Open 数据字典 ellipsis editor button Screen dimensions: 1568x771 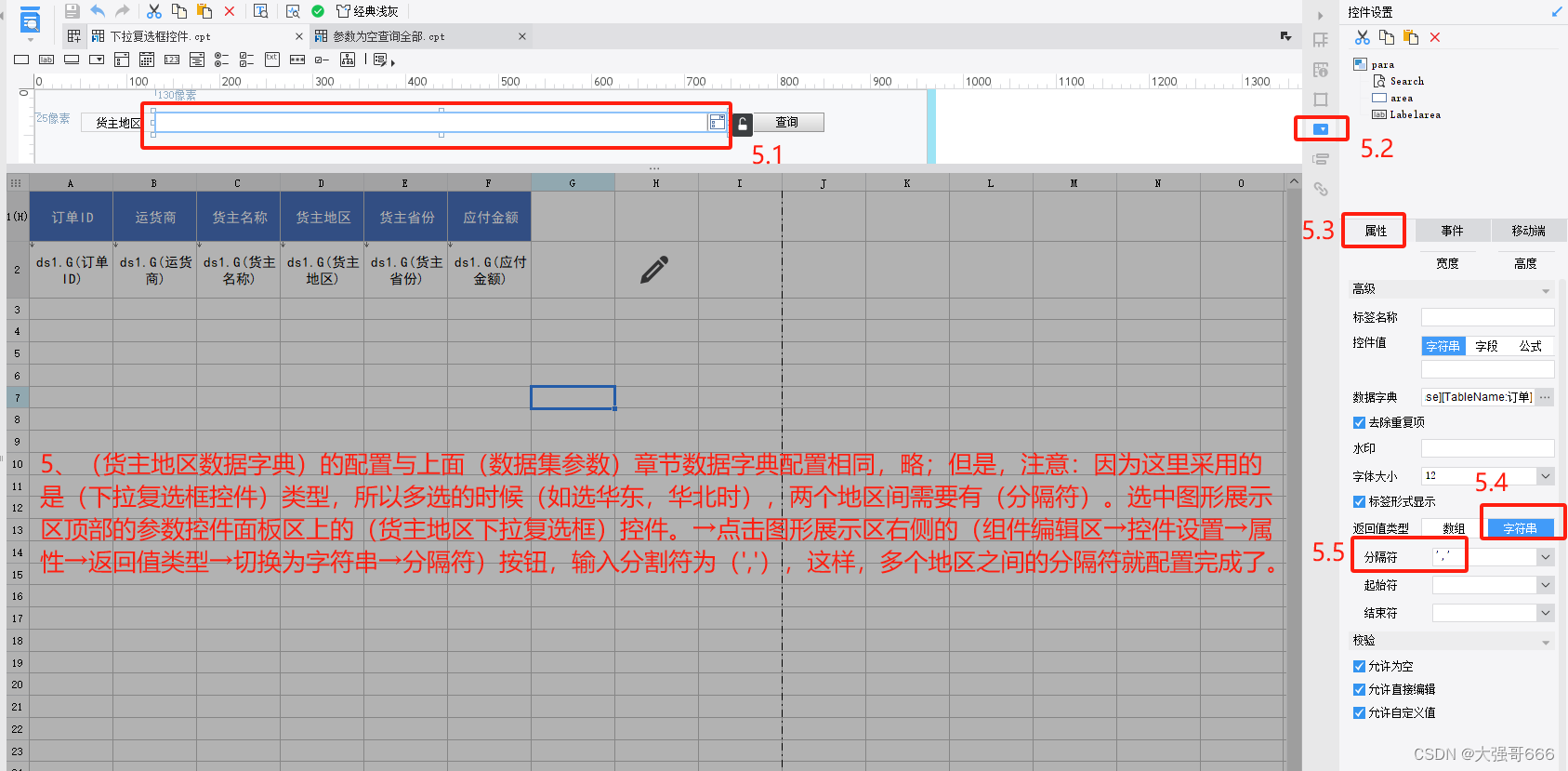point(1545,397)
